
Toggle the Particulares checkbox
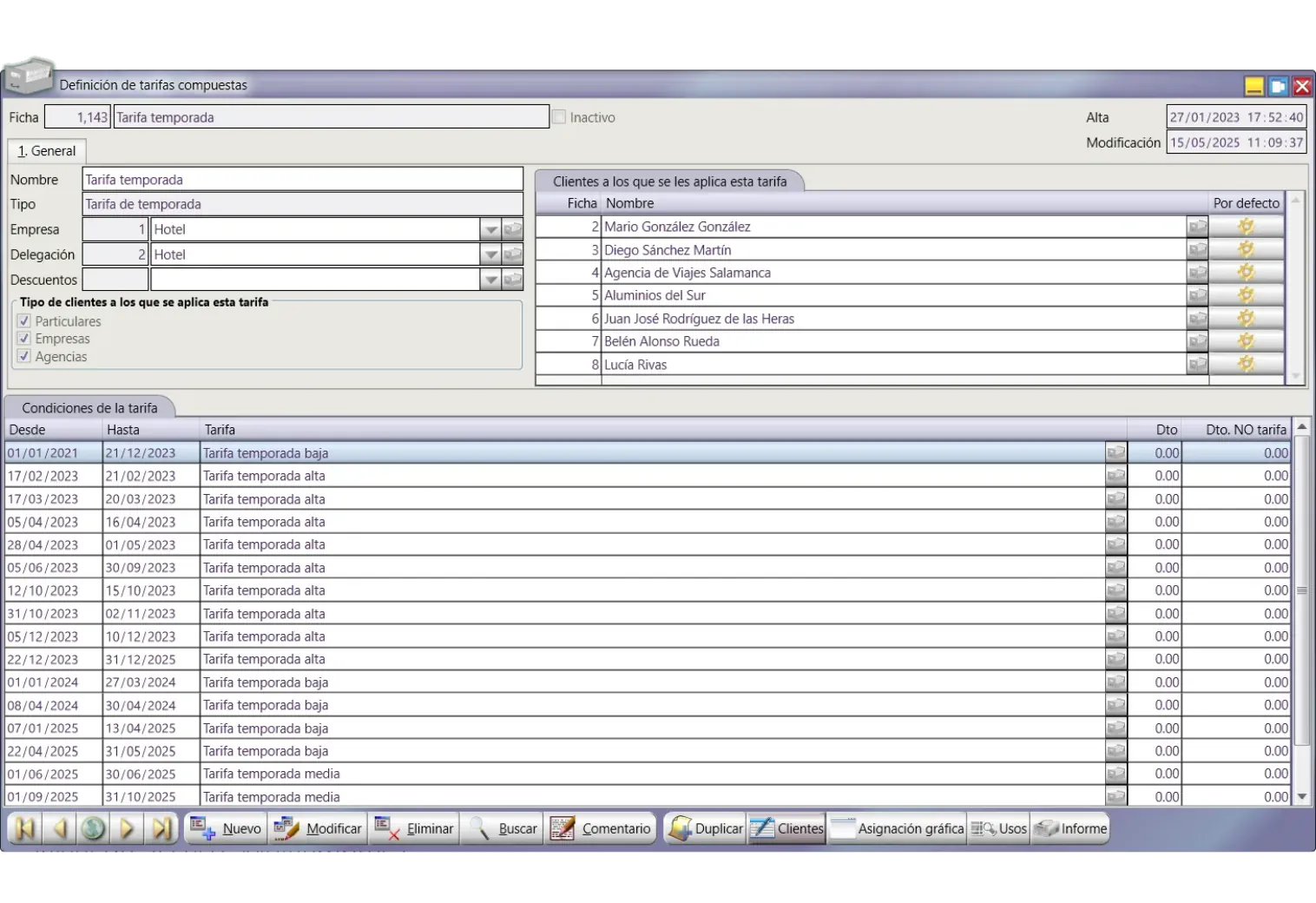tap(24, 321)
